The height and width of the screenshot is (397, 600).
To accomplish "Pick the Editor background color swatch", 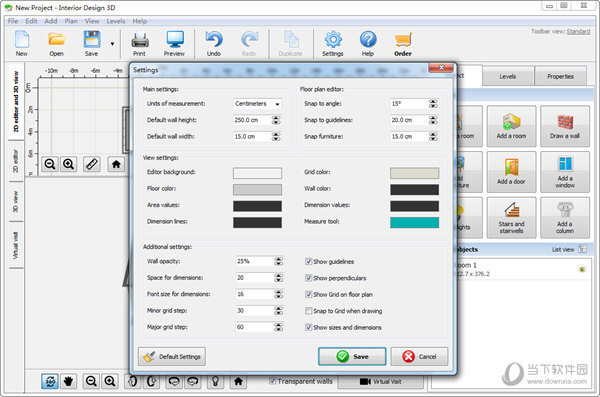I will click(258, 173).
